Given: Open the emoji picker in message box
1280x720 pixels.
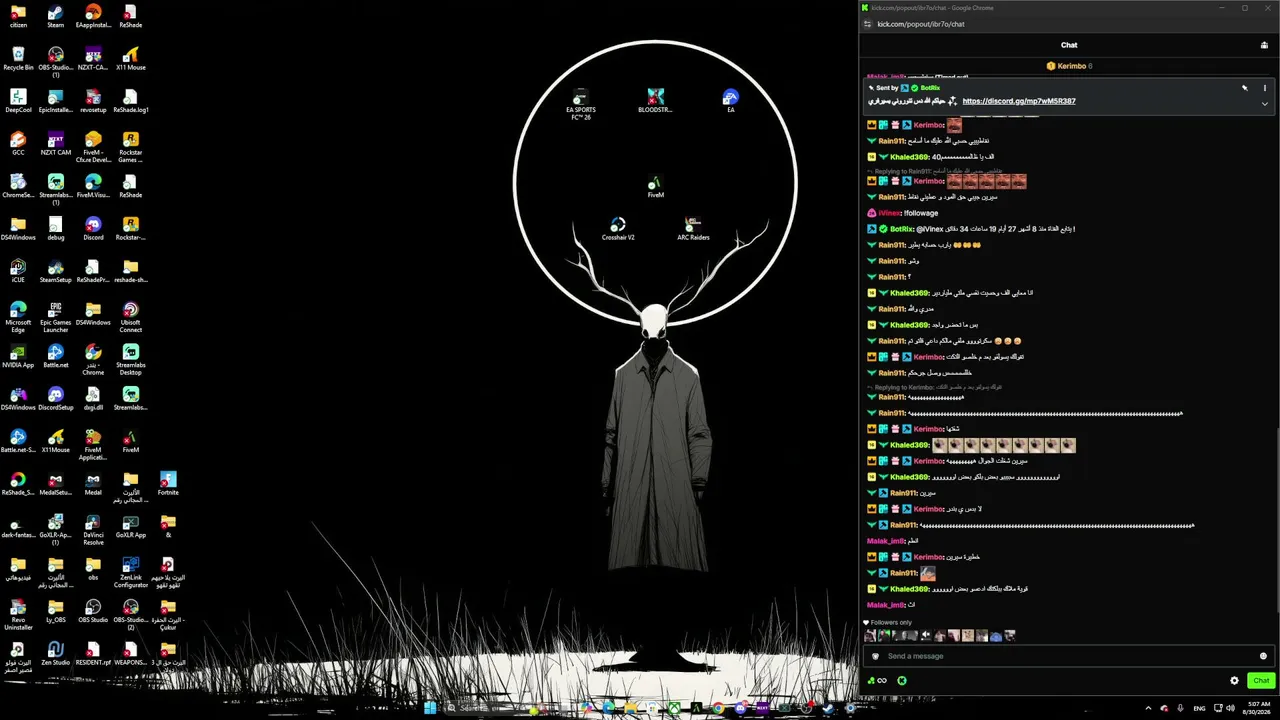Looking at the screenshot, I should [1263, 656].
